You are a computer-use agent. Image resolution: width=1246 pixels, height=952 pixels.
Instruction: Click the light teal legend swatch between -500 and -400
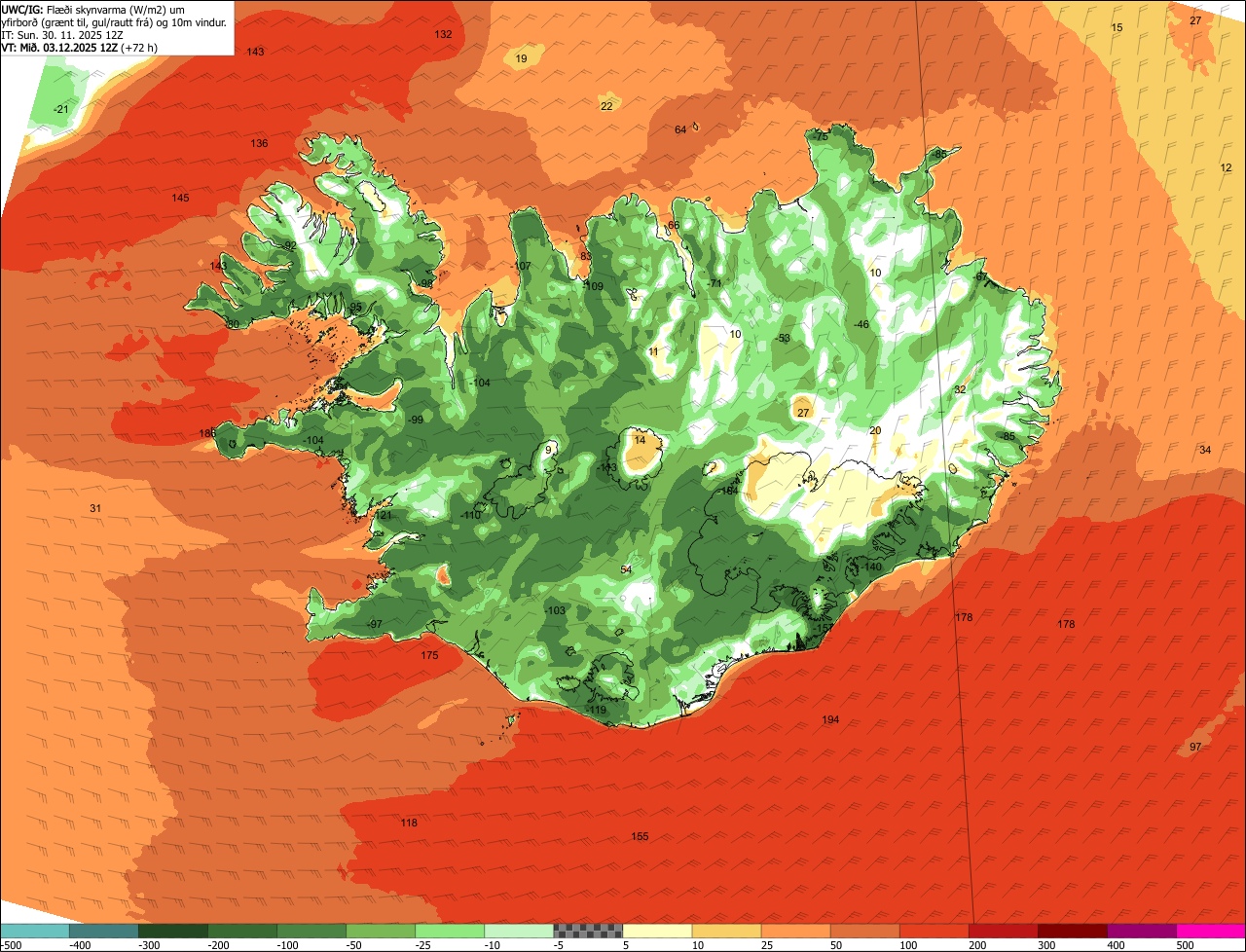pyautogui.click(x=35, y=931)
